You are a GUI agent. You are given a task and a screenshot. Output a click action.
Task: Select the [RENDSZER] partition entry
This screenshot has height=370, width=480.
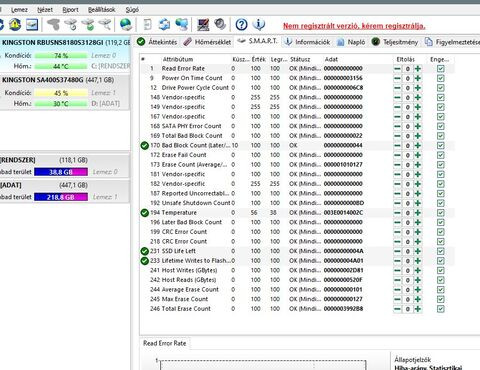(x=65, y=166)
